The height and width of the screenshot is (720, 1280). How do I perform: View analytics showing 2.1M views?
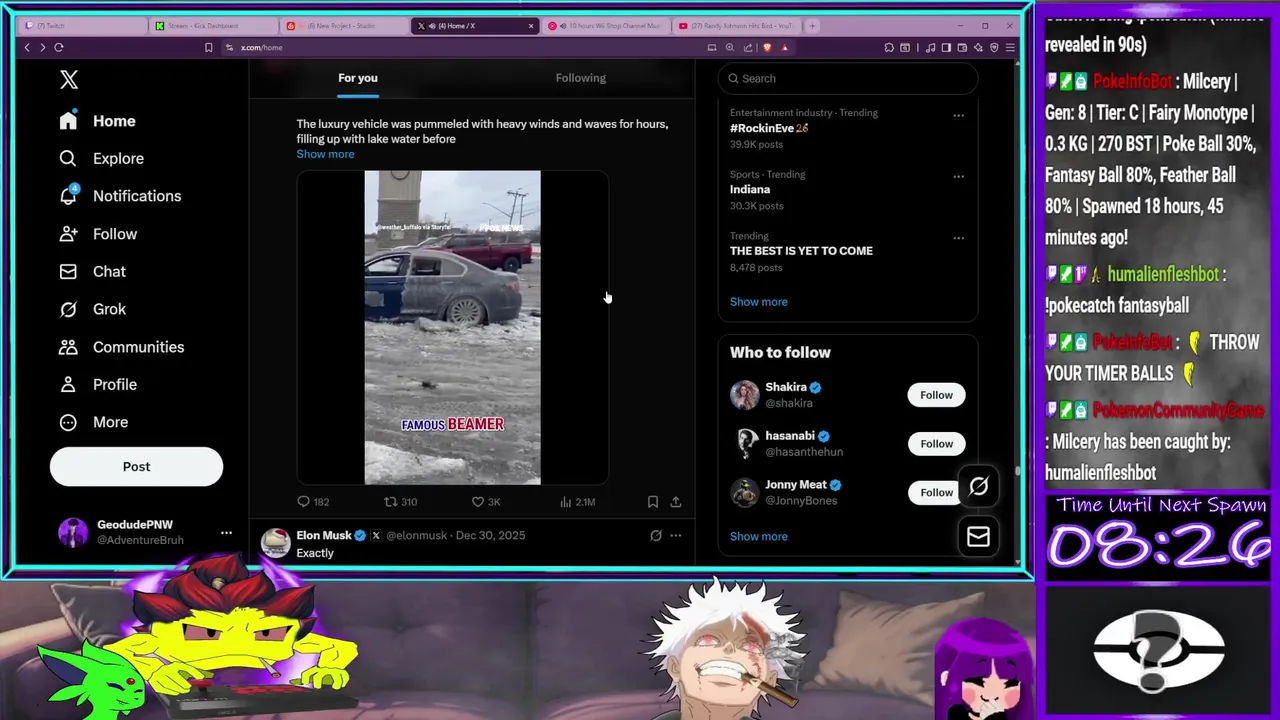577,502
